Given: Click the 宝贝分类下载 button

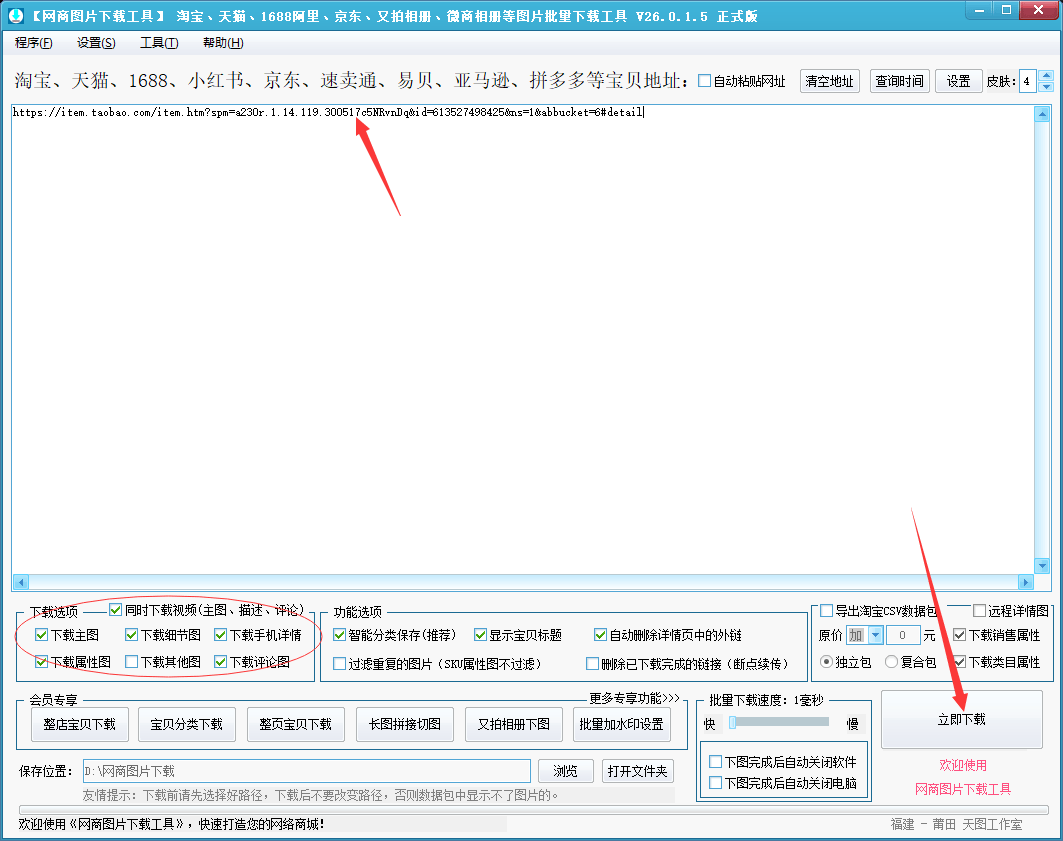Looking at the screenshot, I should [186, 724].
